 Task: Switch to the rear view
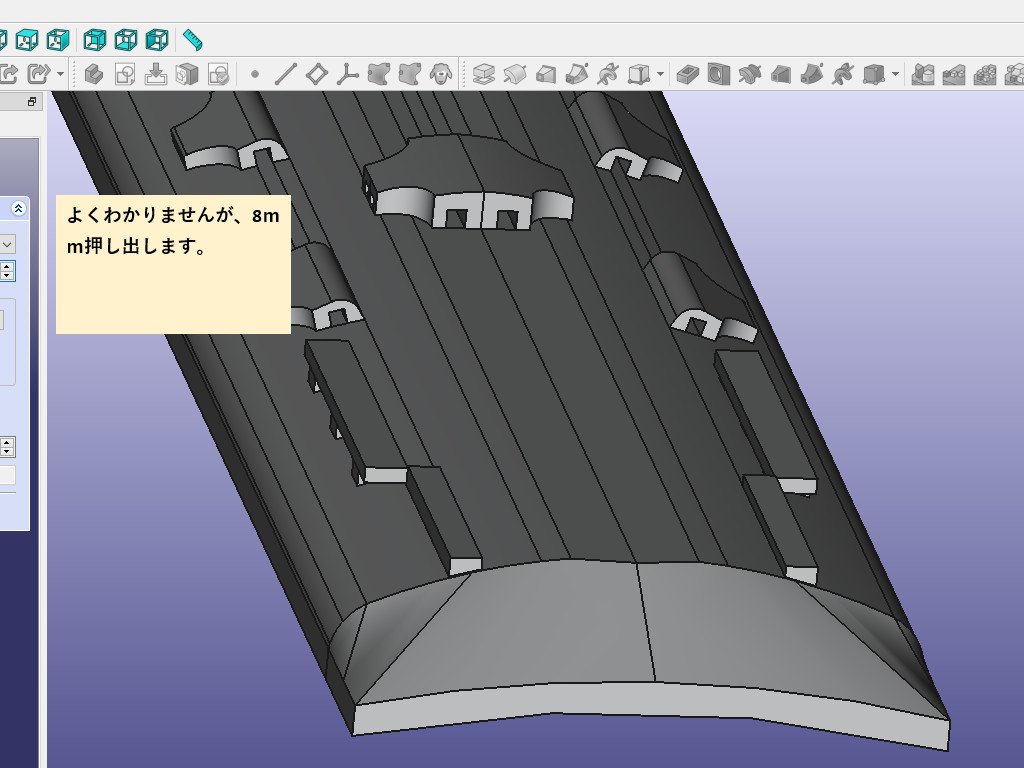(94, 40)
